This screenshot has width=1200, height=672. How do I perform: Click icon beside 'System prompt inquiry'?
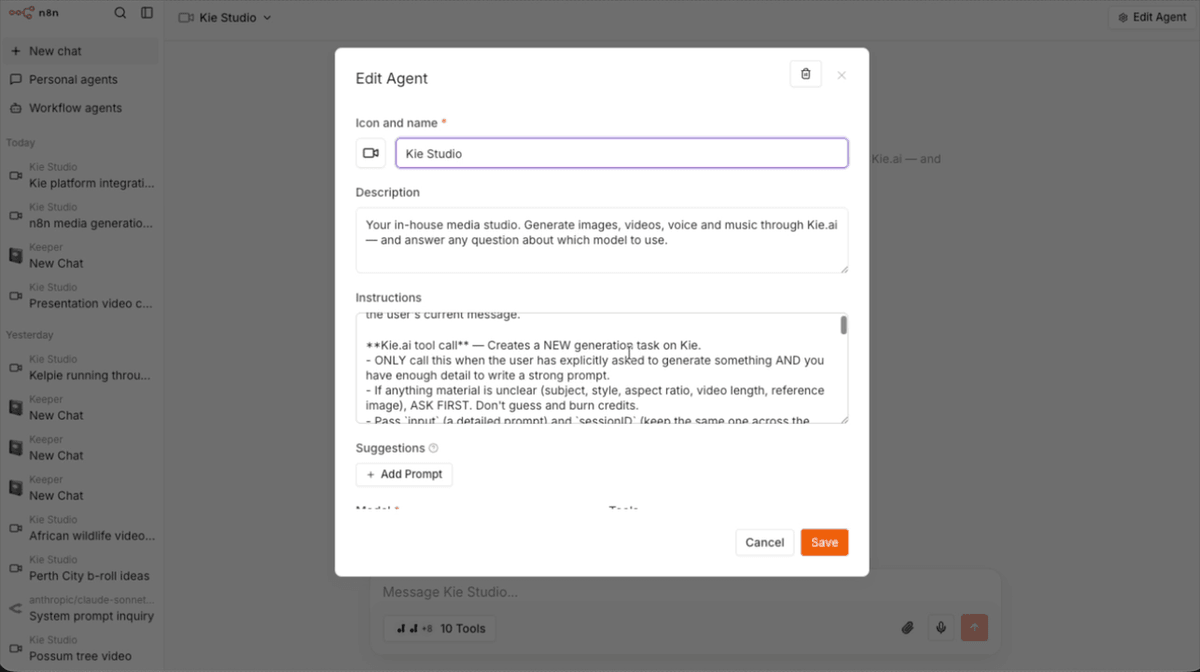point(15,608)
